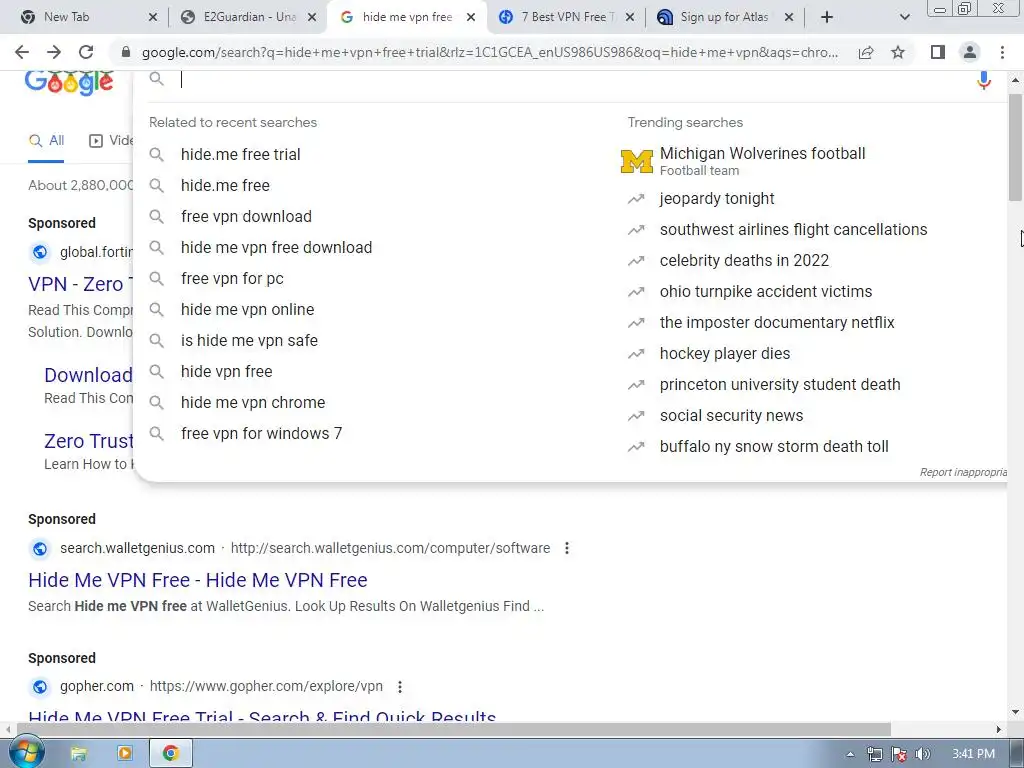Viewport: 1024px width, 768px height.
Task: Open Action Center flag in tray
Action: coord(899,754)
